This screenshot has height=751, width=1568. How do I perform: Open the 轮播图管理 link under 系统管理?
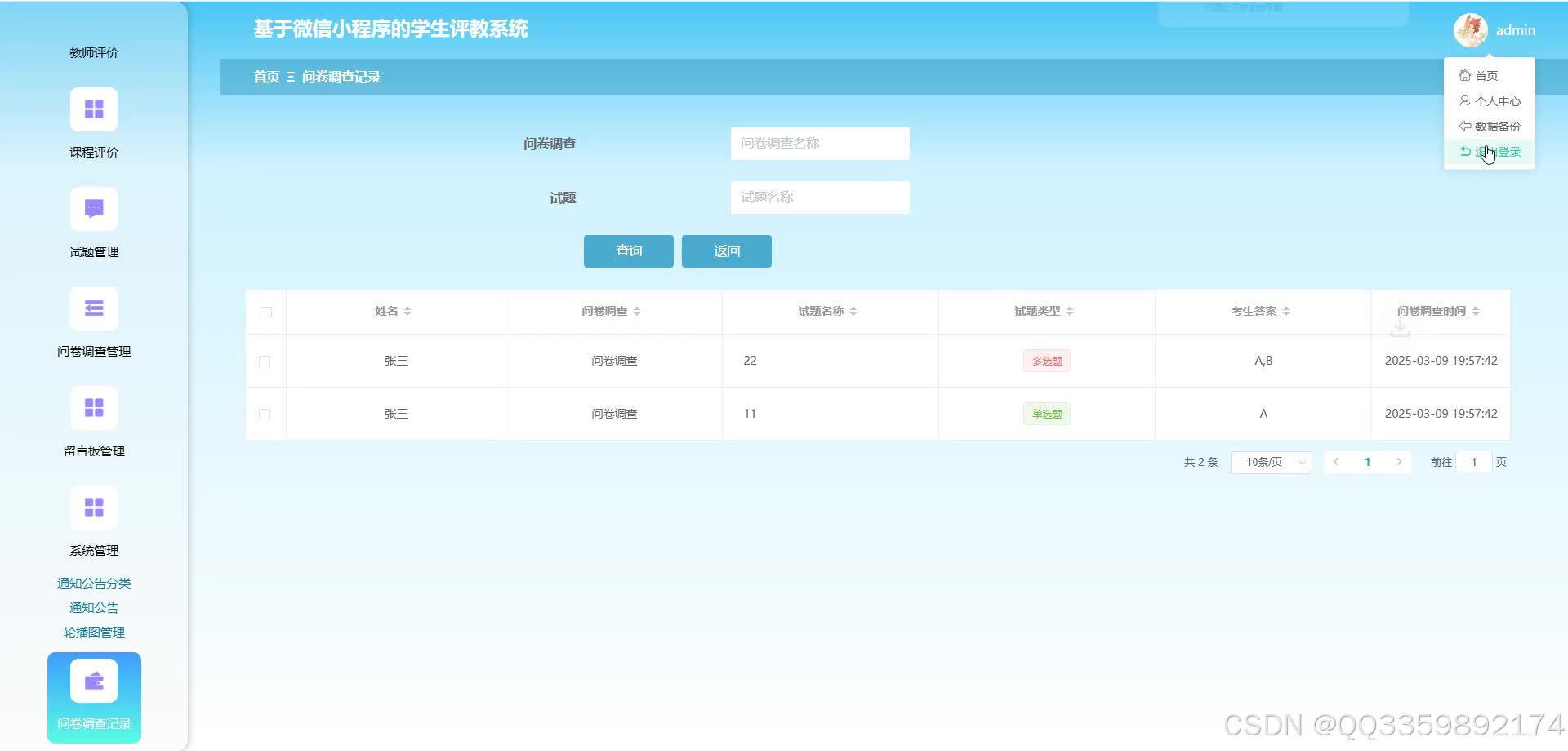coord(94,631)
